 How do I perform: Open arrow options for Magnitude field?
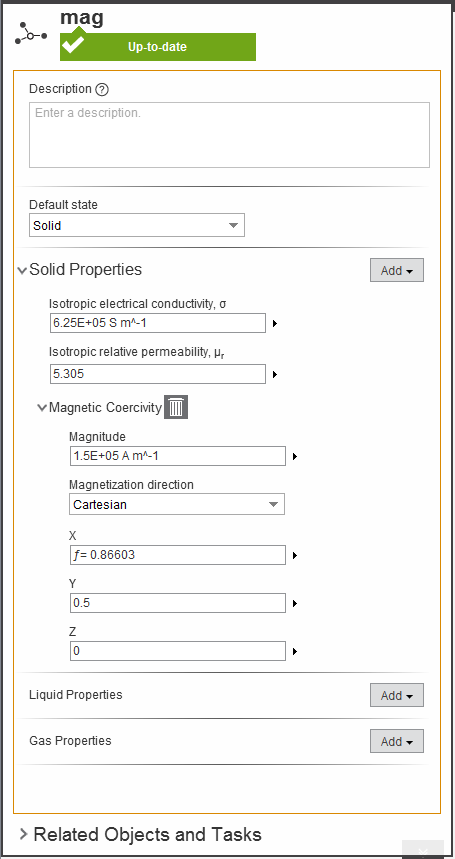click(295, 456)
